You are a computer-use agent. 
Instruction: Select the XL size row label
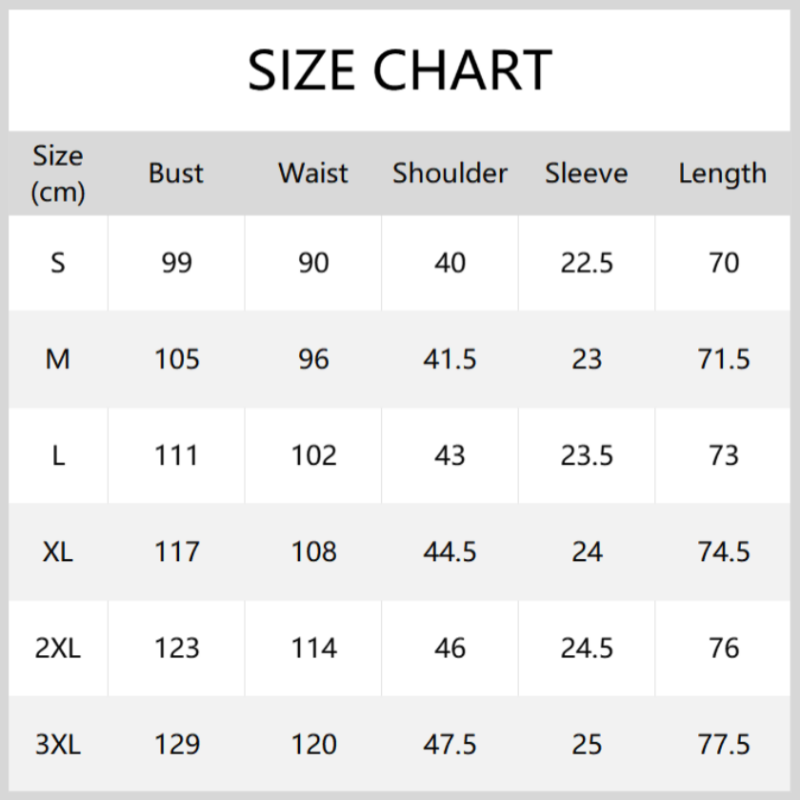click(58, 551)
